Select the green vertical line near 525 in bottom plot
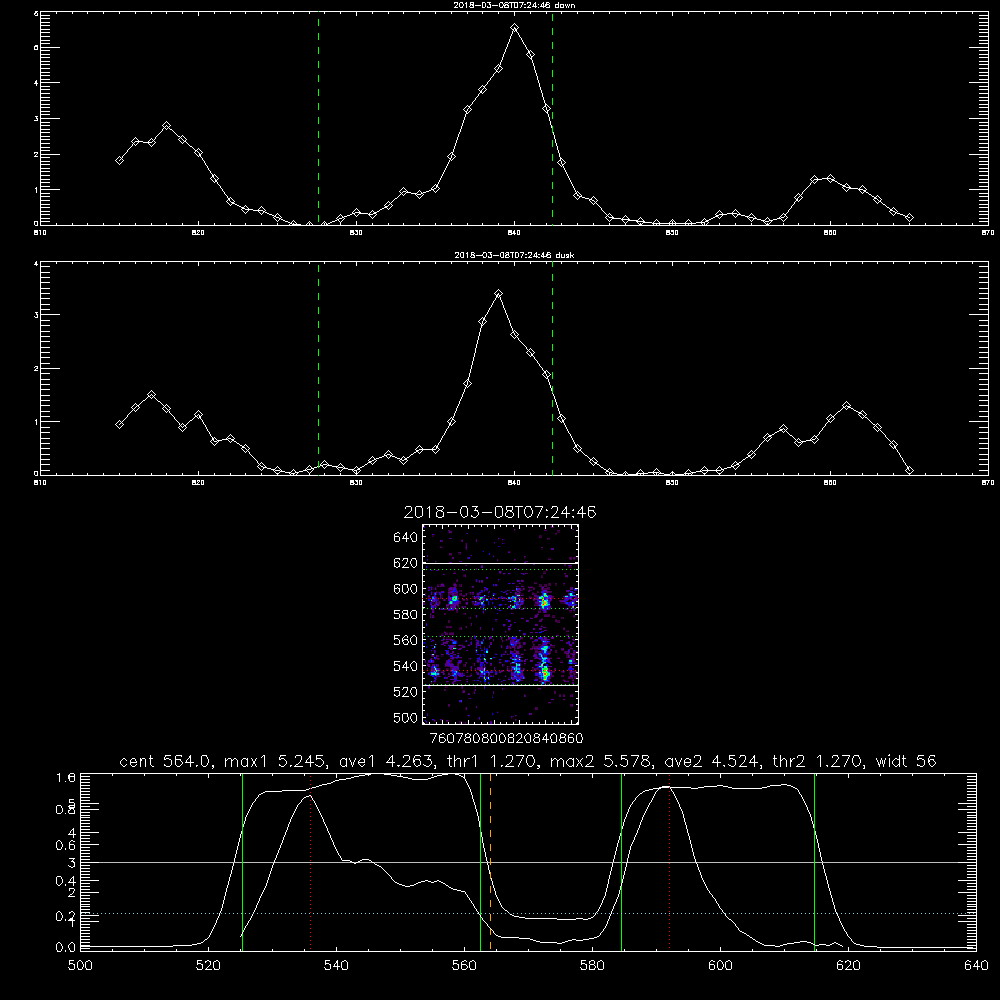Screen dimensions: 1000x1000 click(242, 862)
